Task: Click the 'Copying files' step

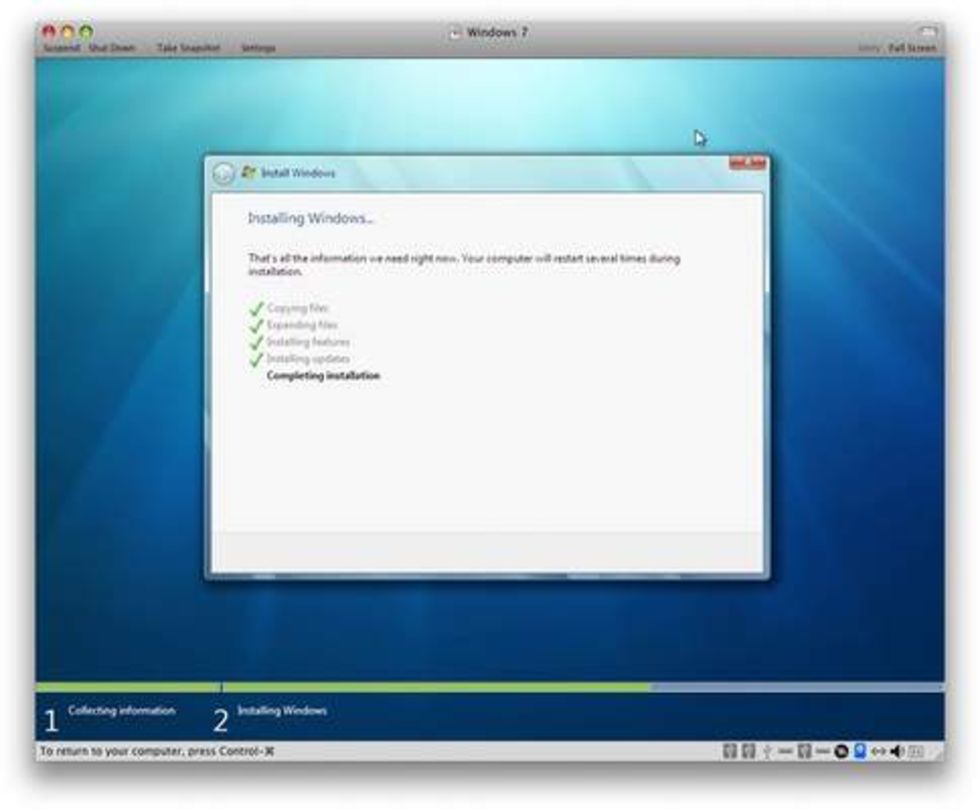Action: [x=298, y=308]
